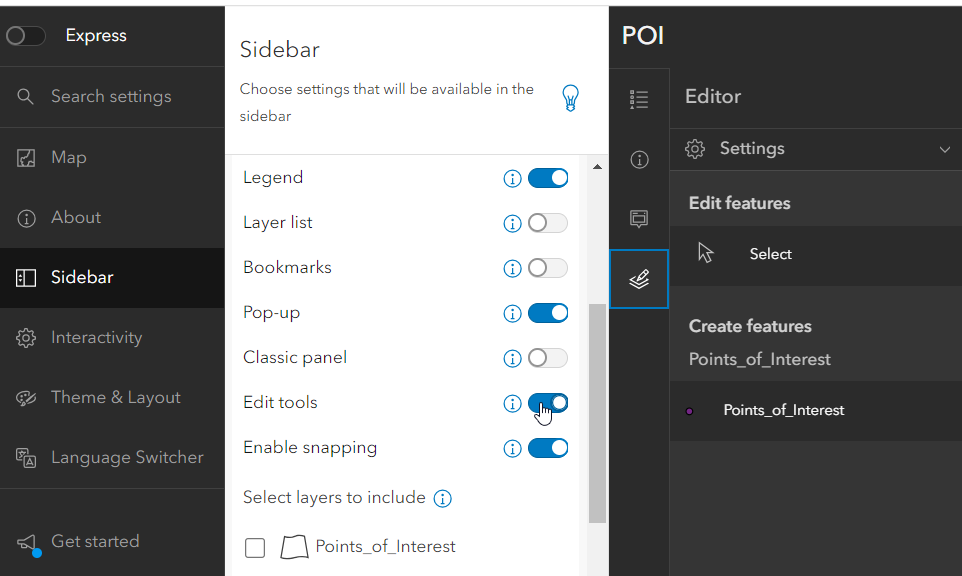Viewport: 962px width, 576px height.
Task: Toggle the Express mode switch
Action: click(x=25, y=35)
